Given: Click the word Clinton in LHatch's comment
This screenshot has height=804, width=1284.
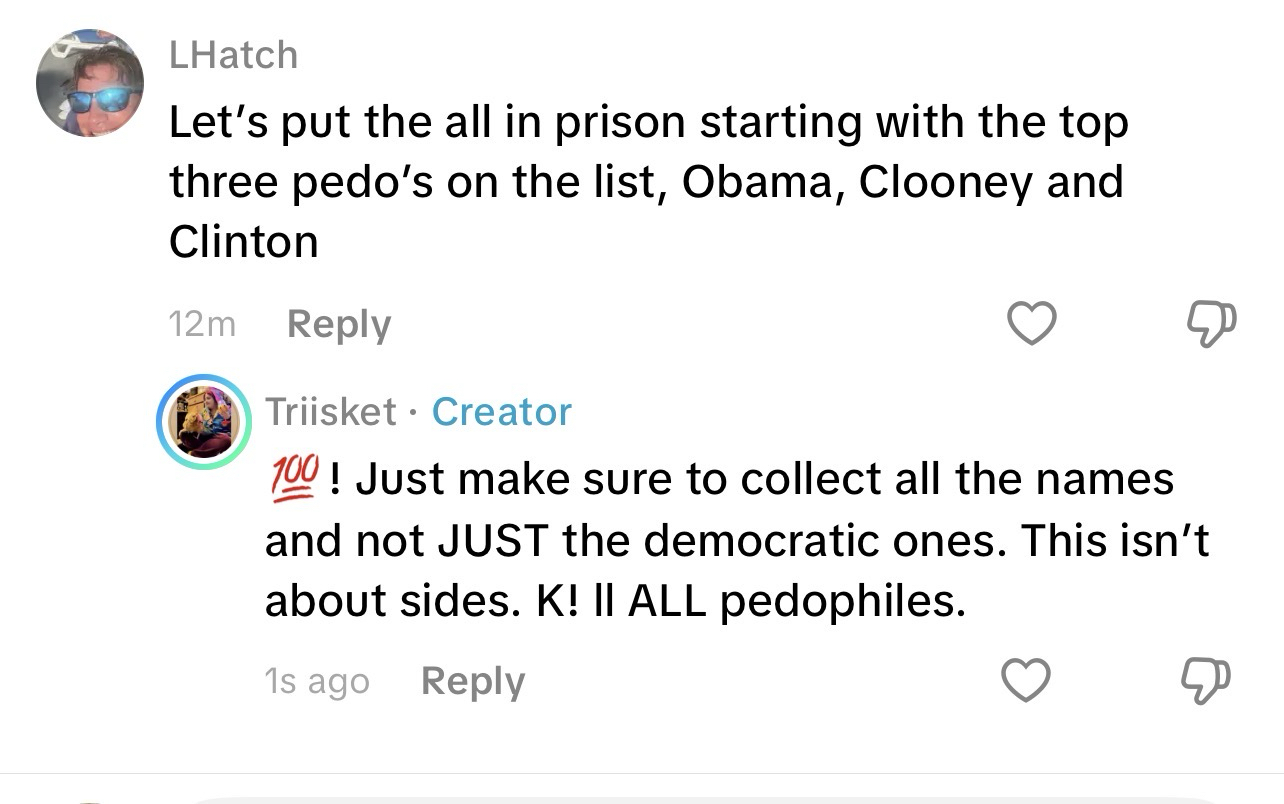Looking at the screenshot, I should pyautogui.click(x=244, y=242).
